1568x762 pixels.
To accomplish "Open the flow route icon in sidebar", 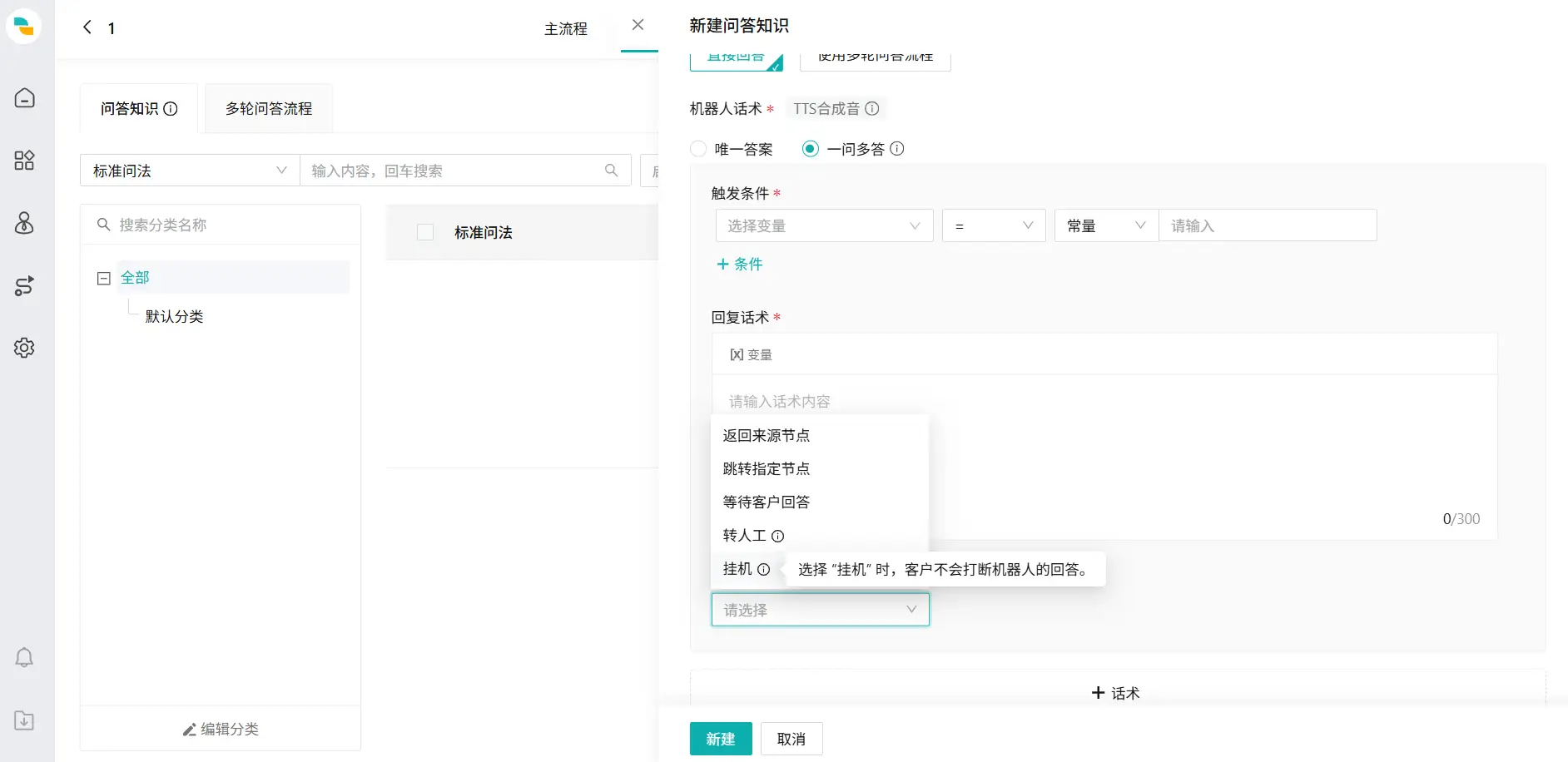I will tap(24, 285).
